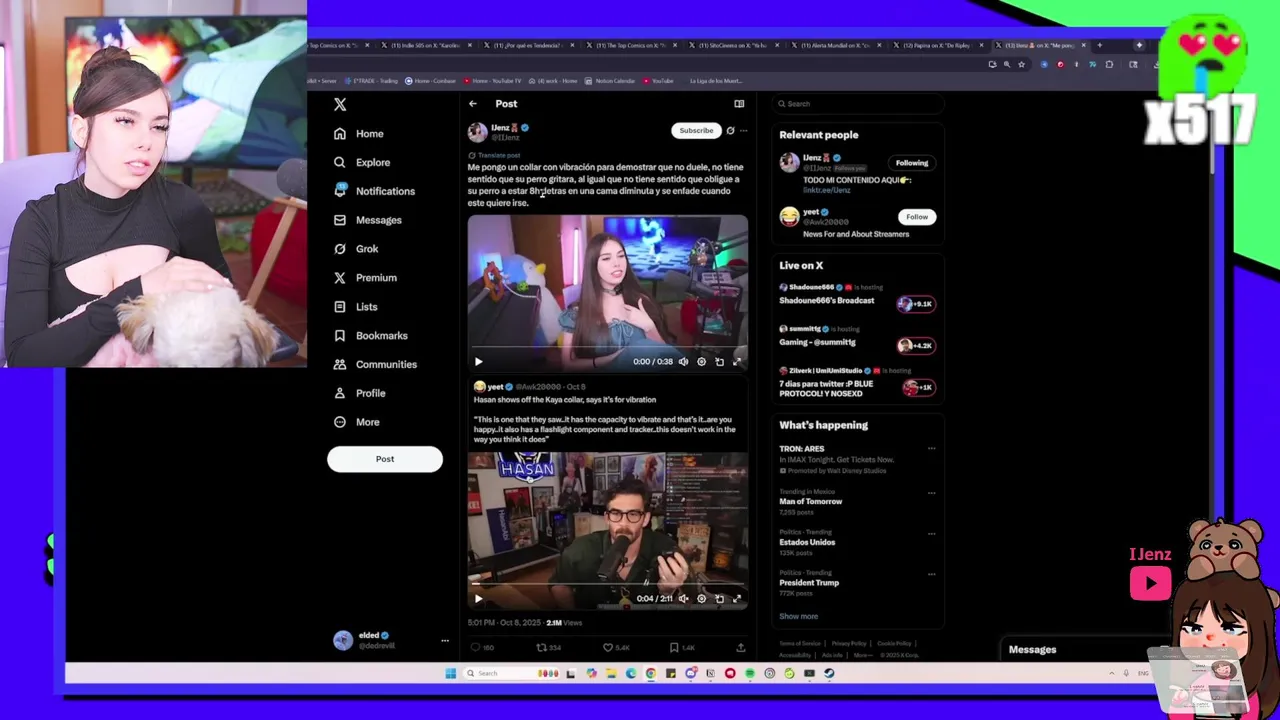Open Grok explain icon next to Subscribe
Image resolution: width=1280 pixels, height=720 pixels.
pyautogui.click(x=730, y=131)
